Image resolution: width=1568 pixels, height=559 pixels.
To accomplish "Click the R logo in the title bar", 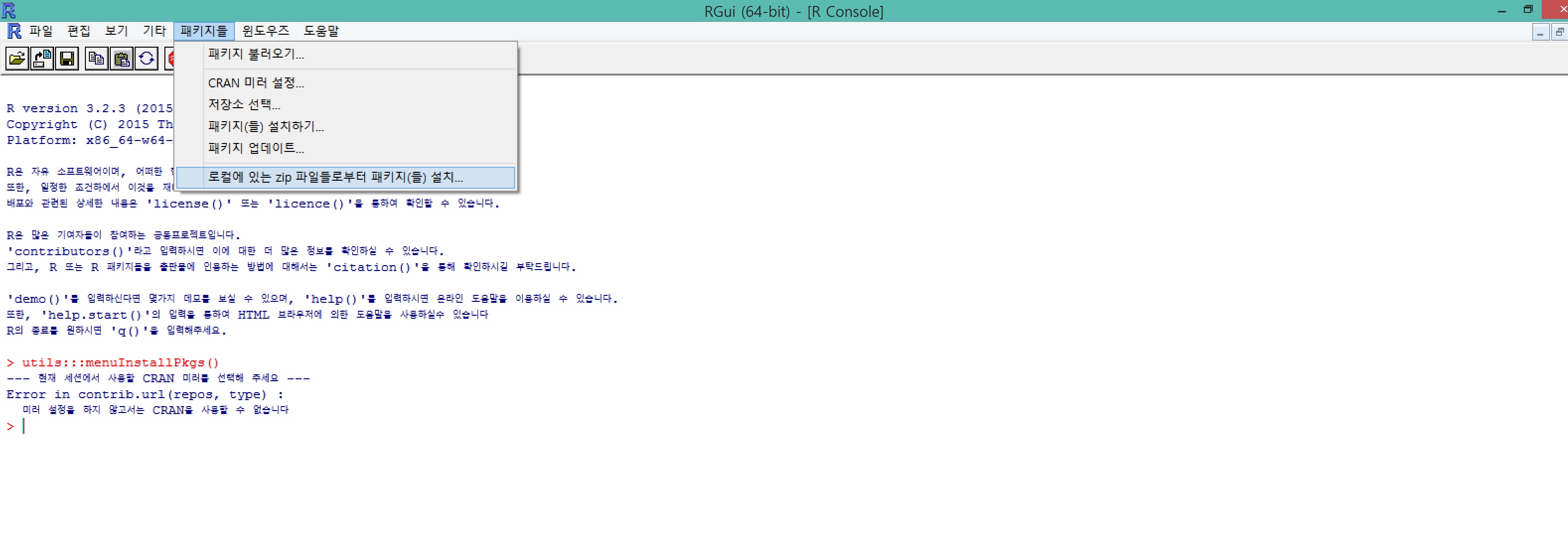I will (8, 10).
